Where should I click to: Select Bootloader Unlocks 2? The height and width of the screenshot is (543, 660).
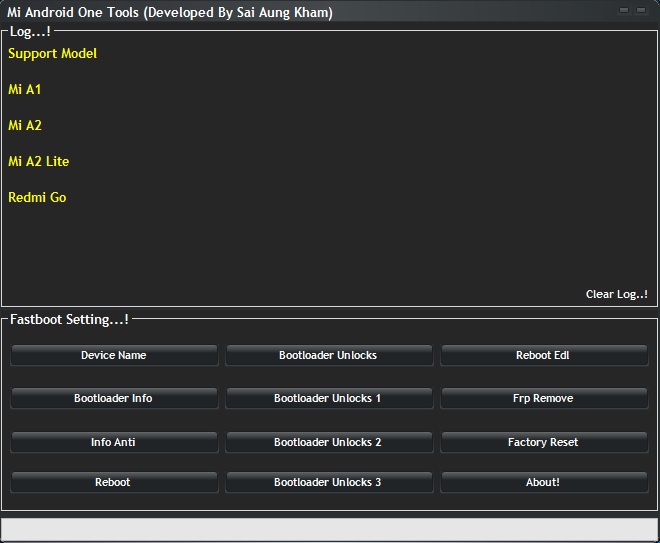tap(329, 442)
